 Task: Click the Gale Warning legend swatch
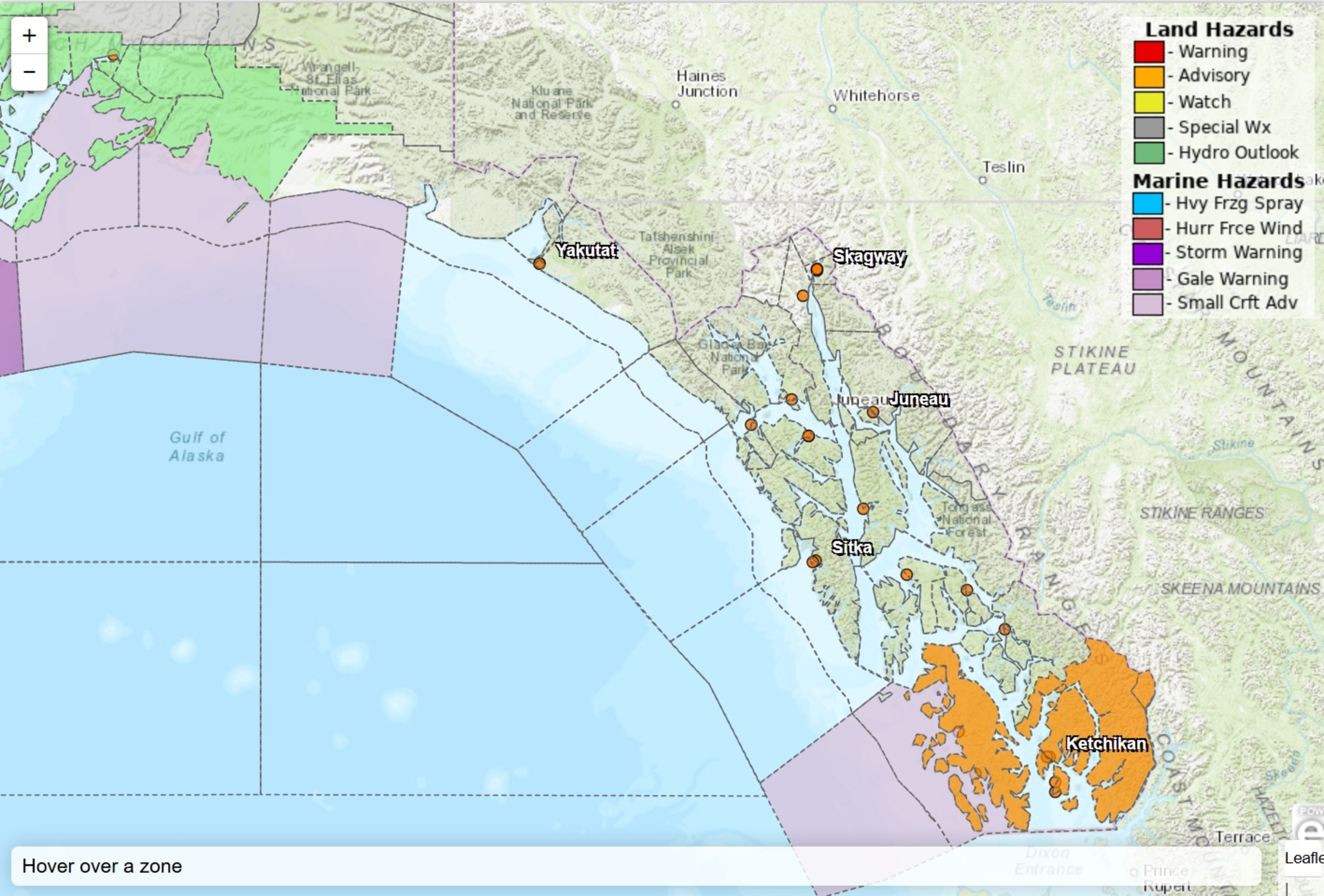[x=1147, y=279]
